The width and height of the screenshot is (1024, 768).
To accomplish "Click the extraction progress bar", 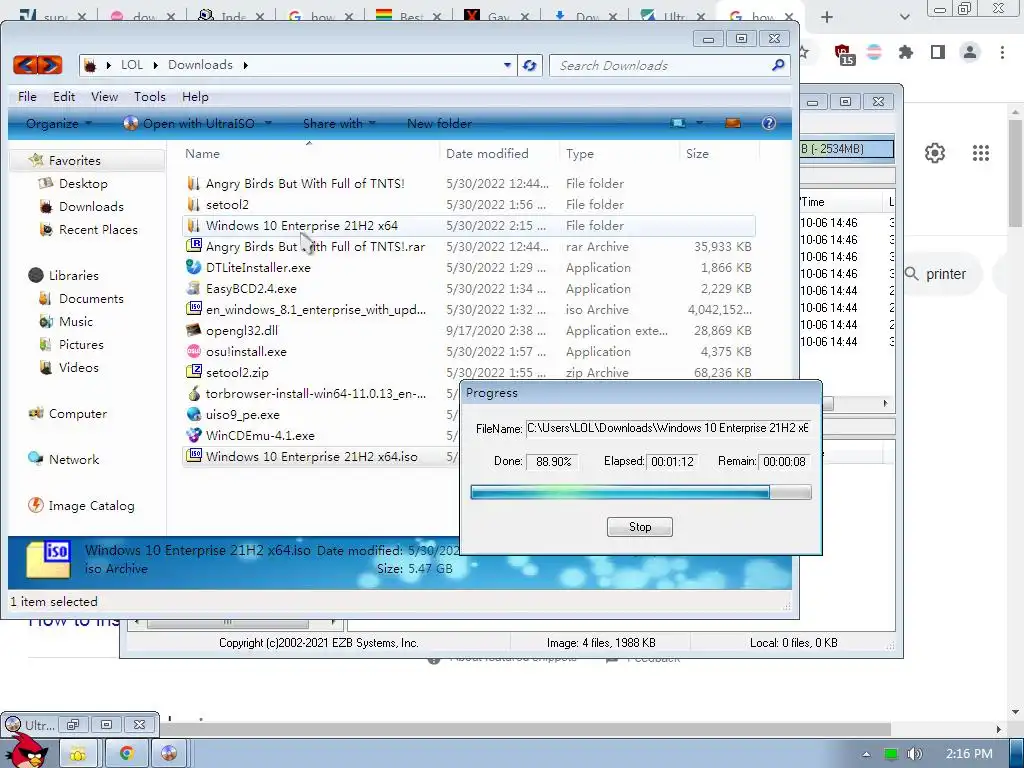I will point(641,492).
